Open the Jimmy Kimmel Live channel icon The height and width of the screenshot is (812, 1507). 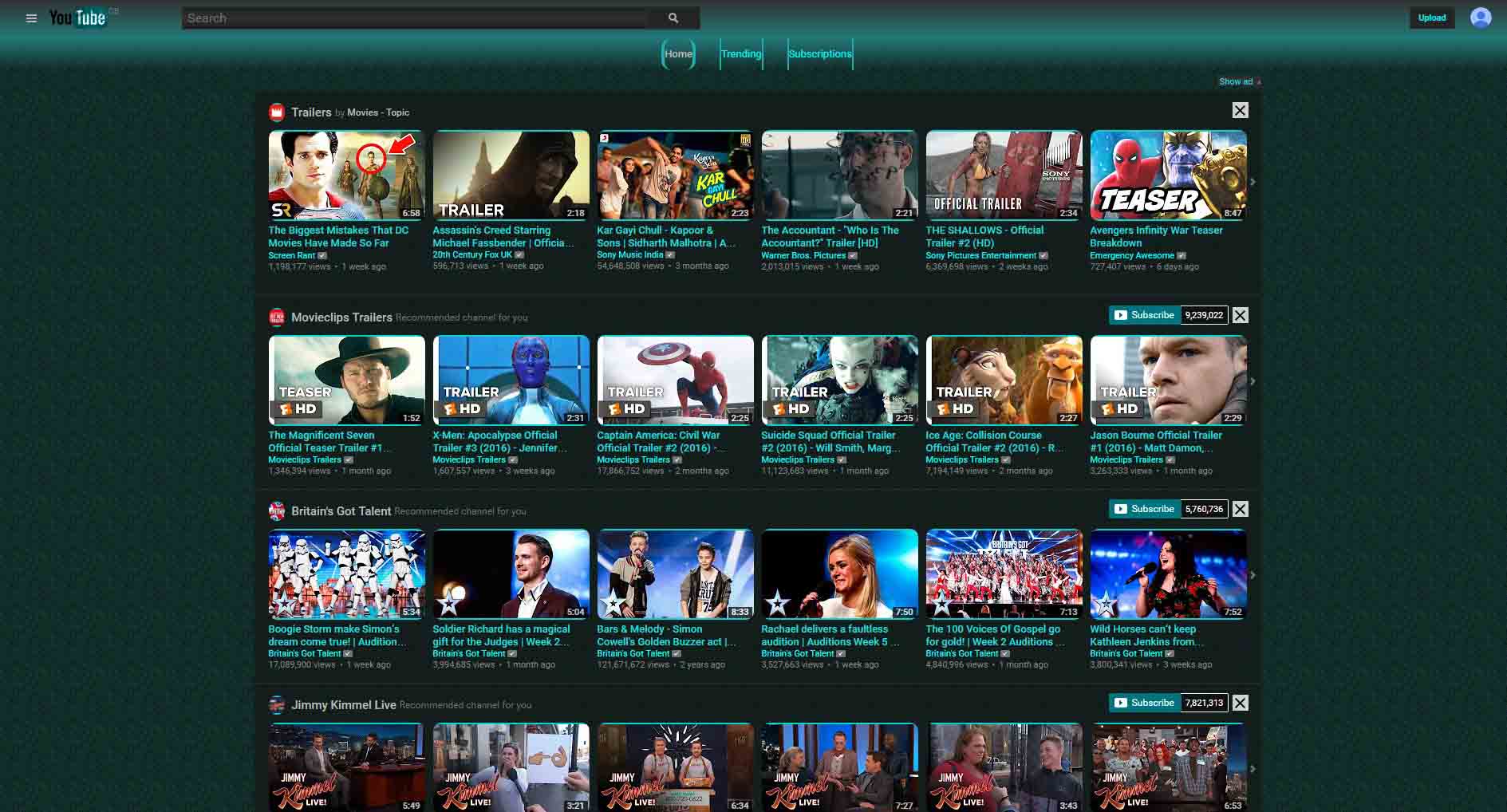277,704
